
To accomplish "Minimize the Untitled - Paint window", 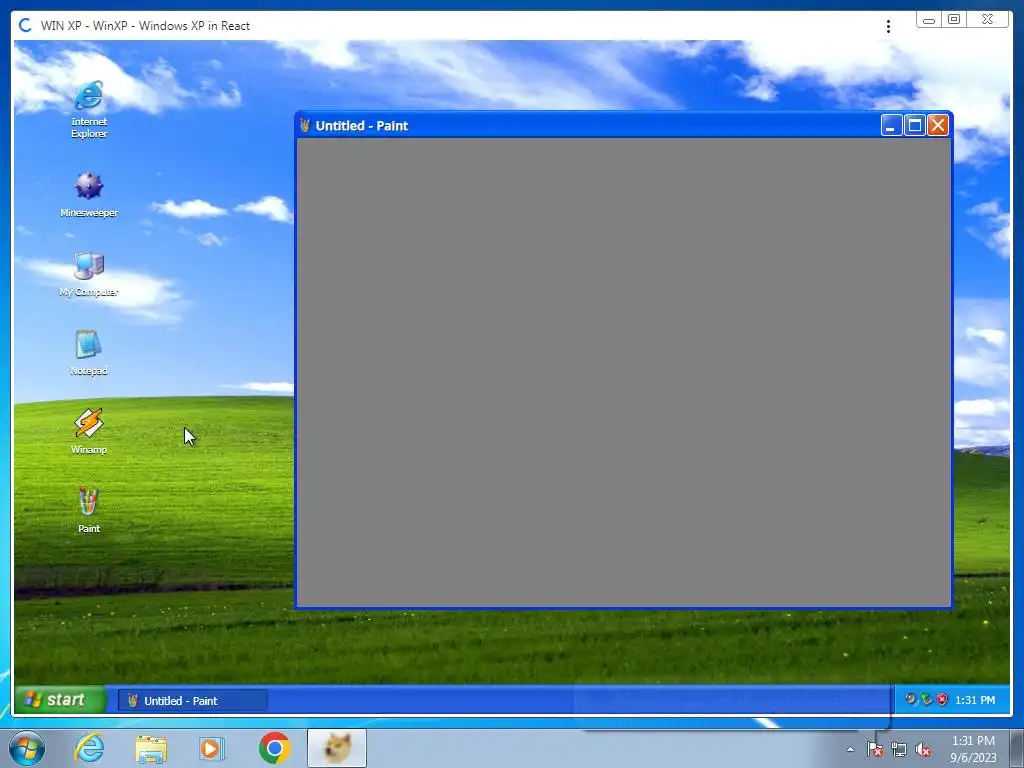I will tap(891, 125).
